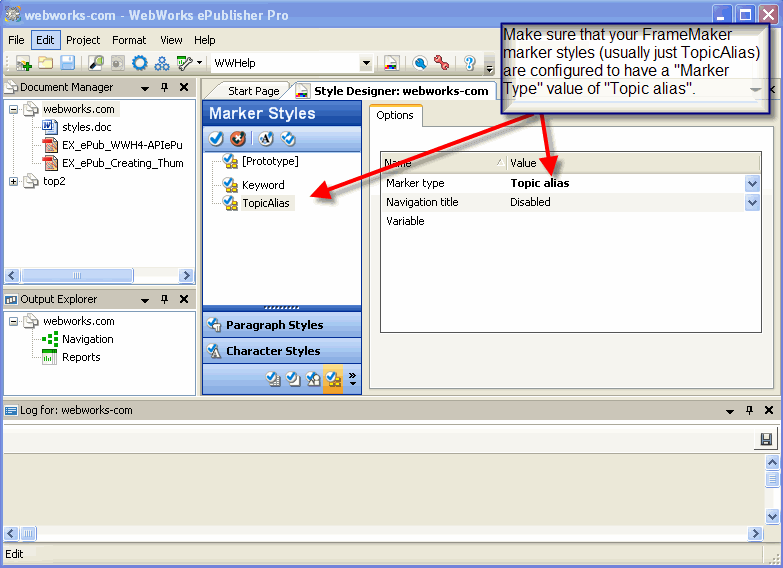
Task: Click the greyed-out camera-like toolbar icon
Action: point(117,63)
